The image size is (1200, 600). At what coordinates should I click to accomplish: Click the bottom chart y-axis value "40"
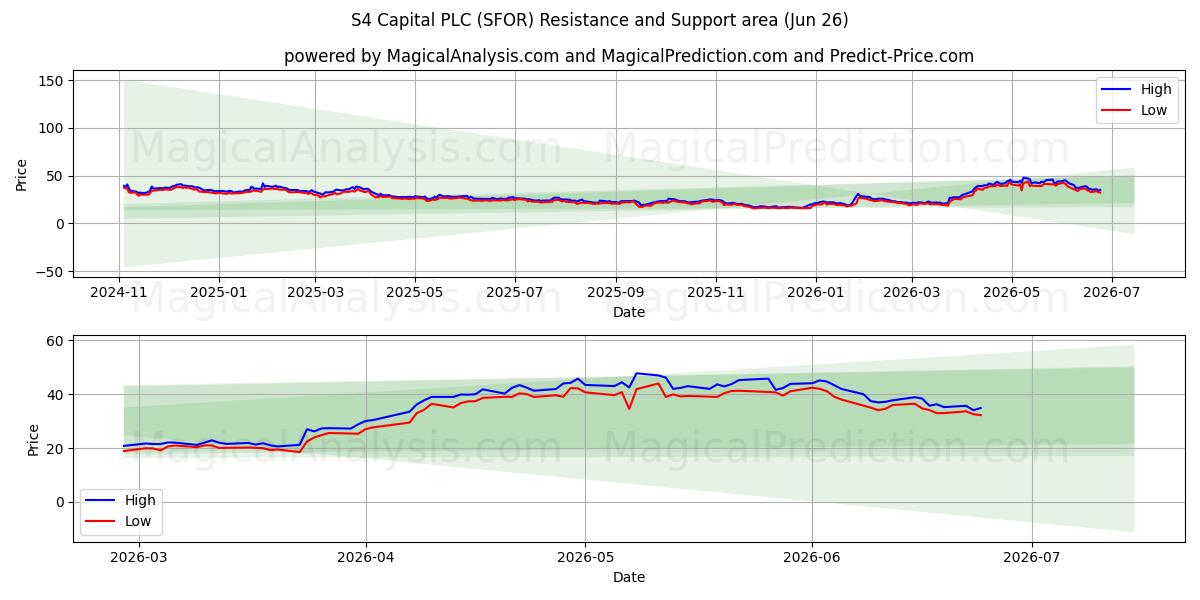pos(57,395)
